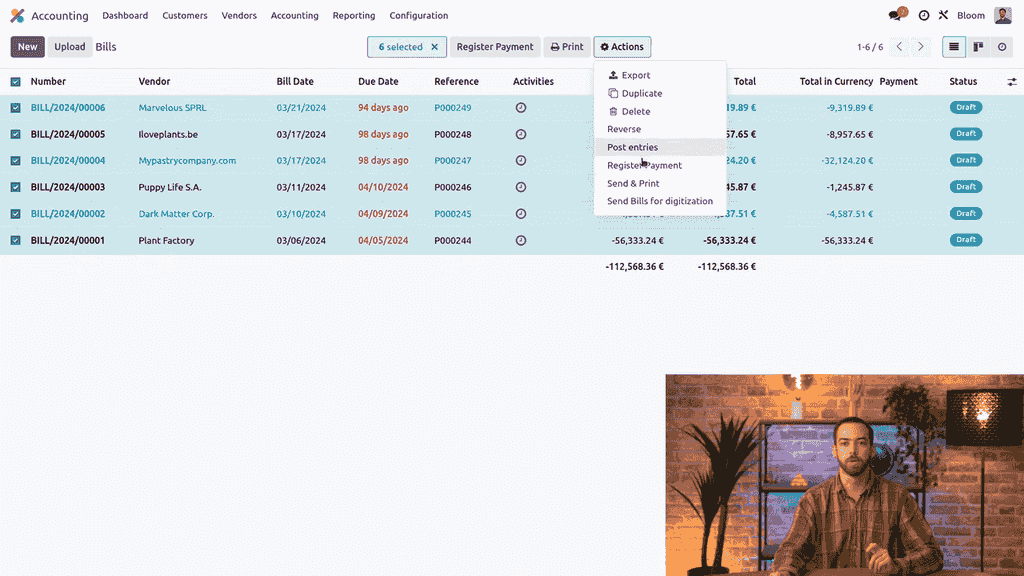The height and width of the screenshot is (576, 1024).
Task: Switch to kanban view
Action: pos(979,47)
